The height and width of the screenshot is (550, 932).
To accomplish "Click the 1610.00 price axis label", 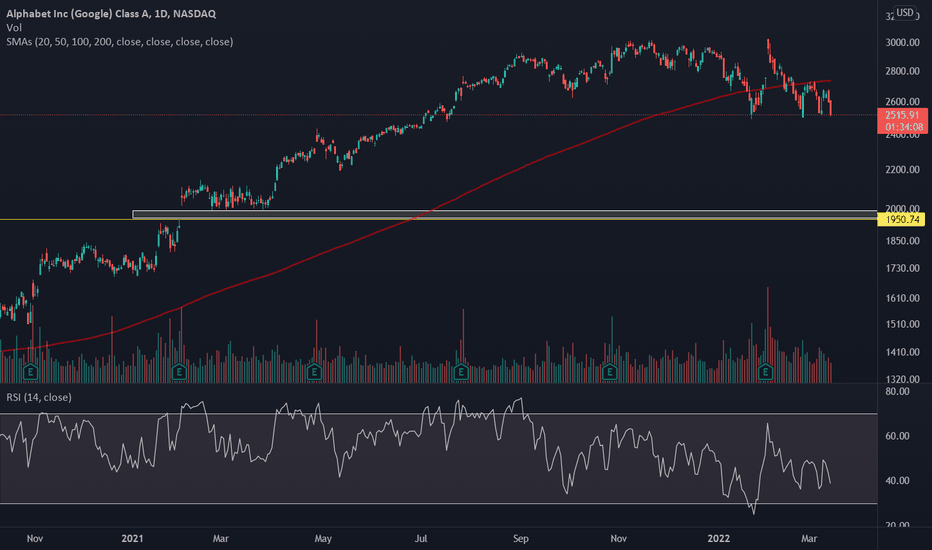I will 902,298.
